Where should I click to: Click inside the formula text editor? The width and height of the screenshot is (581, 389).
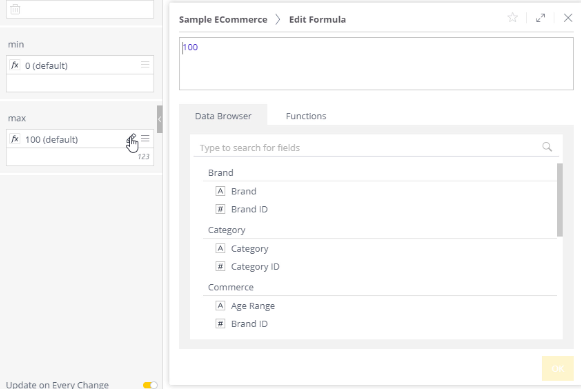[x=376, y=63]
